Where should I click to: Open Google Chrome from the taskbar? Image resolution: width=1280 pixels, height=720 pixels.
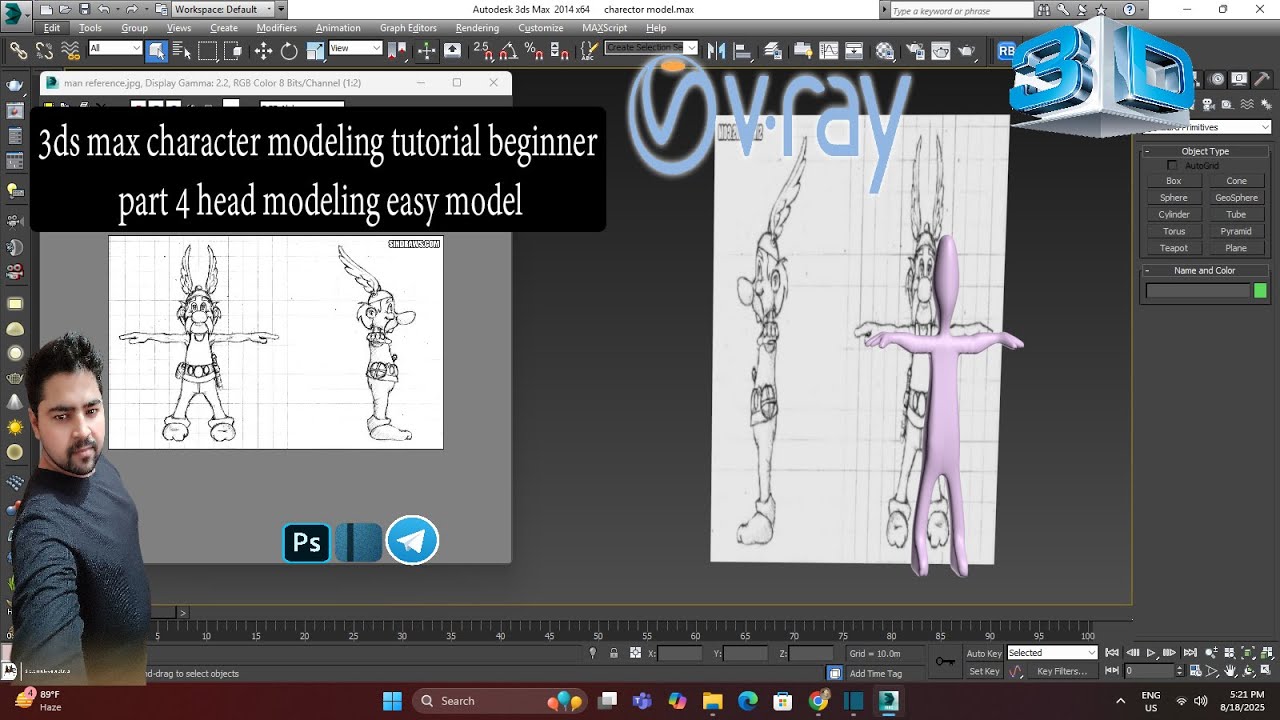pyautogui.click(x=818, y=701)
